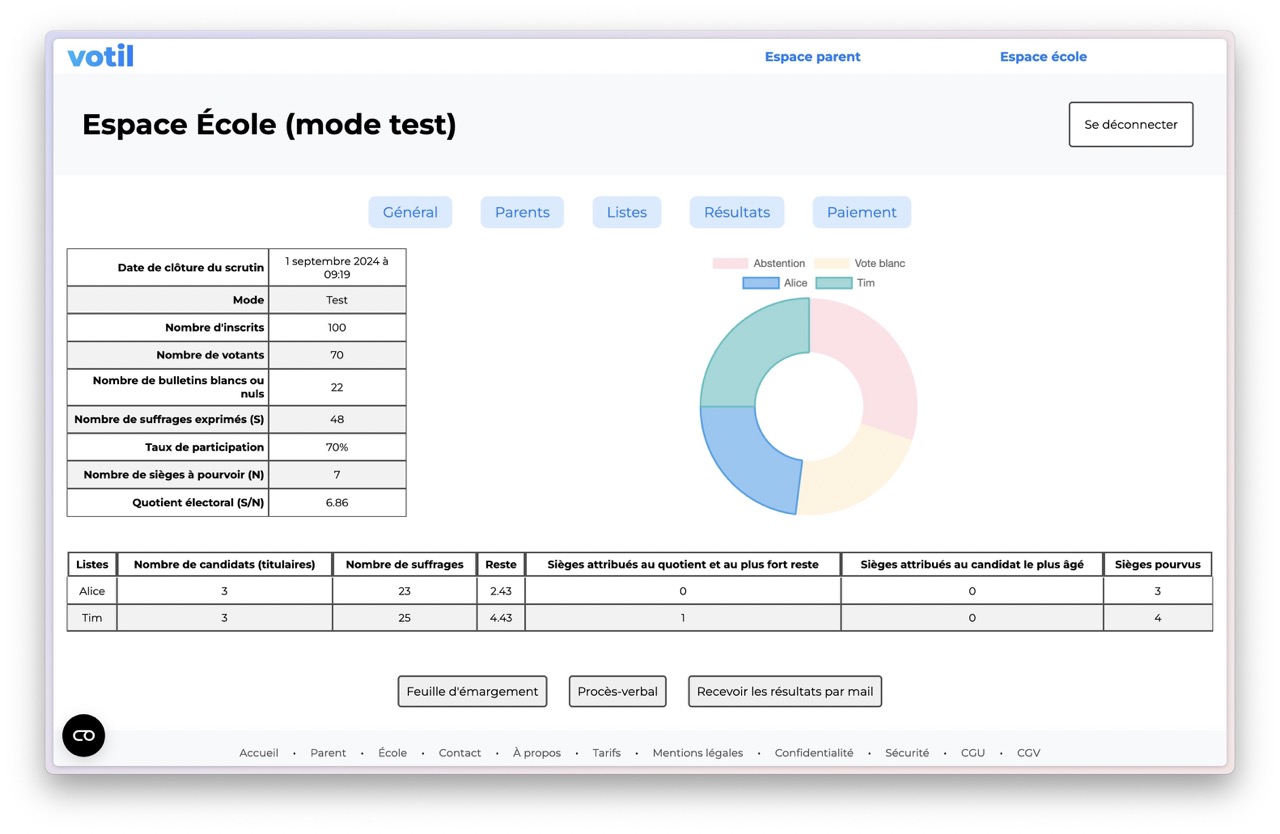Viewport: 1280px width, 834px height.
Task: Toggle Abstention legend swatch in chart
Action: pos(730,263)
